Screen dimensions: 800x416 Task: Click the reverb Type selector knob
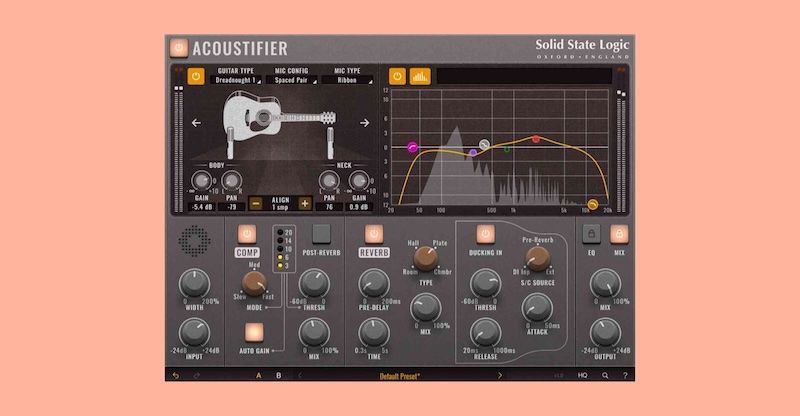click(426, 258)
